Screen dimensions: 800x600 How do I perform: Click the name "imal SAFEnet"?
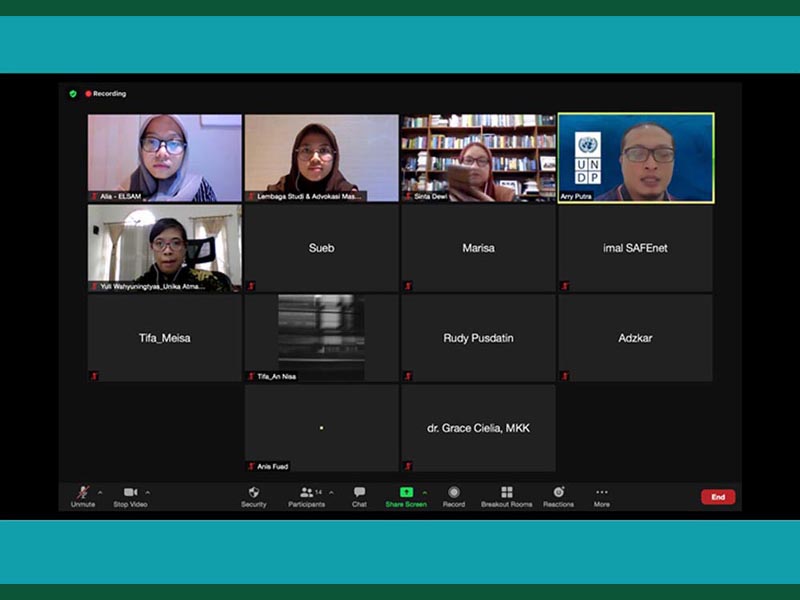point(635,248)
